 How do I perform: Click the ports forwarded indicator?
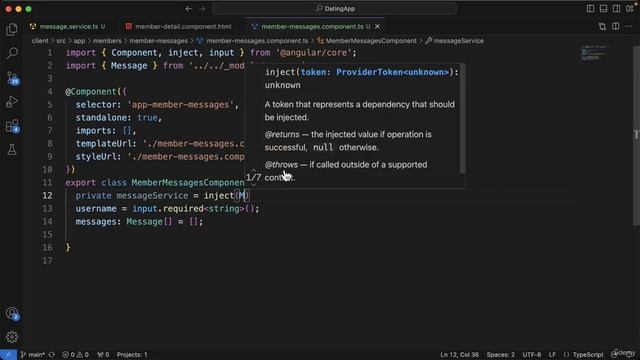coord(103,355)
